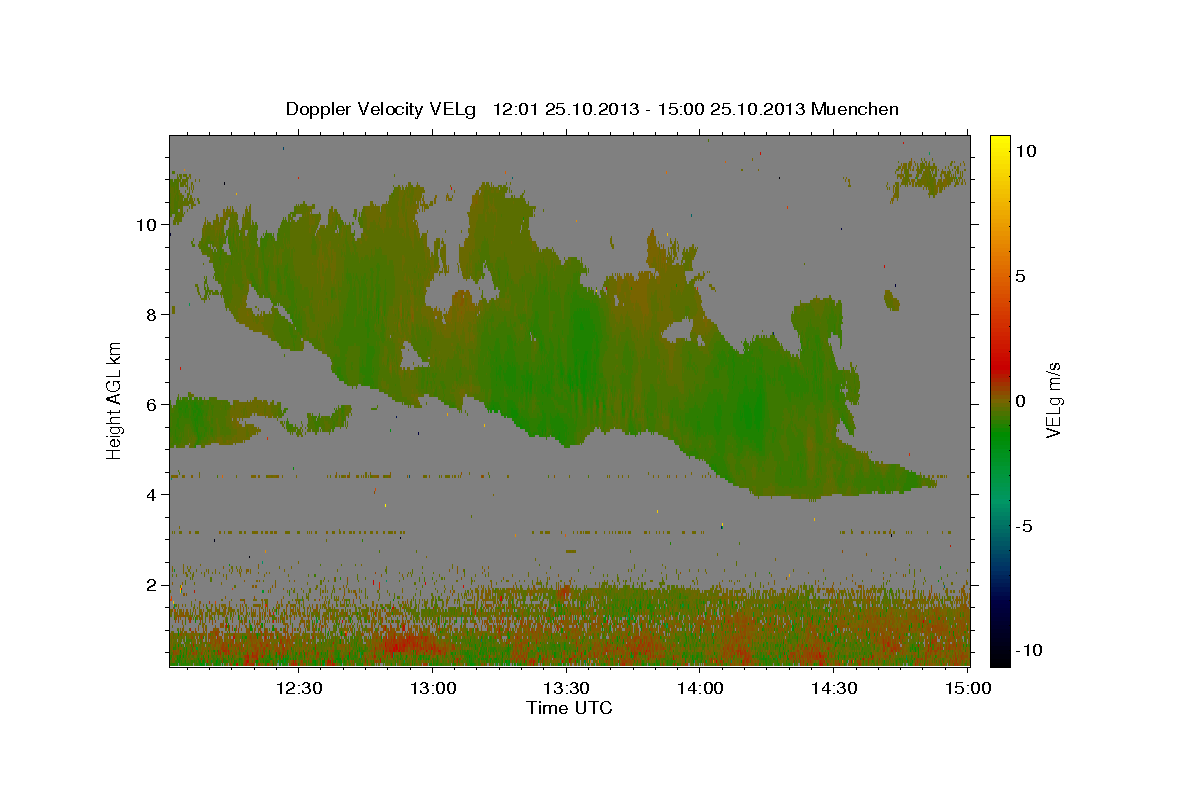Click the height tick label 8
This screenshot has width=1200, height=800.
[x=152, y=314]
